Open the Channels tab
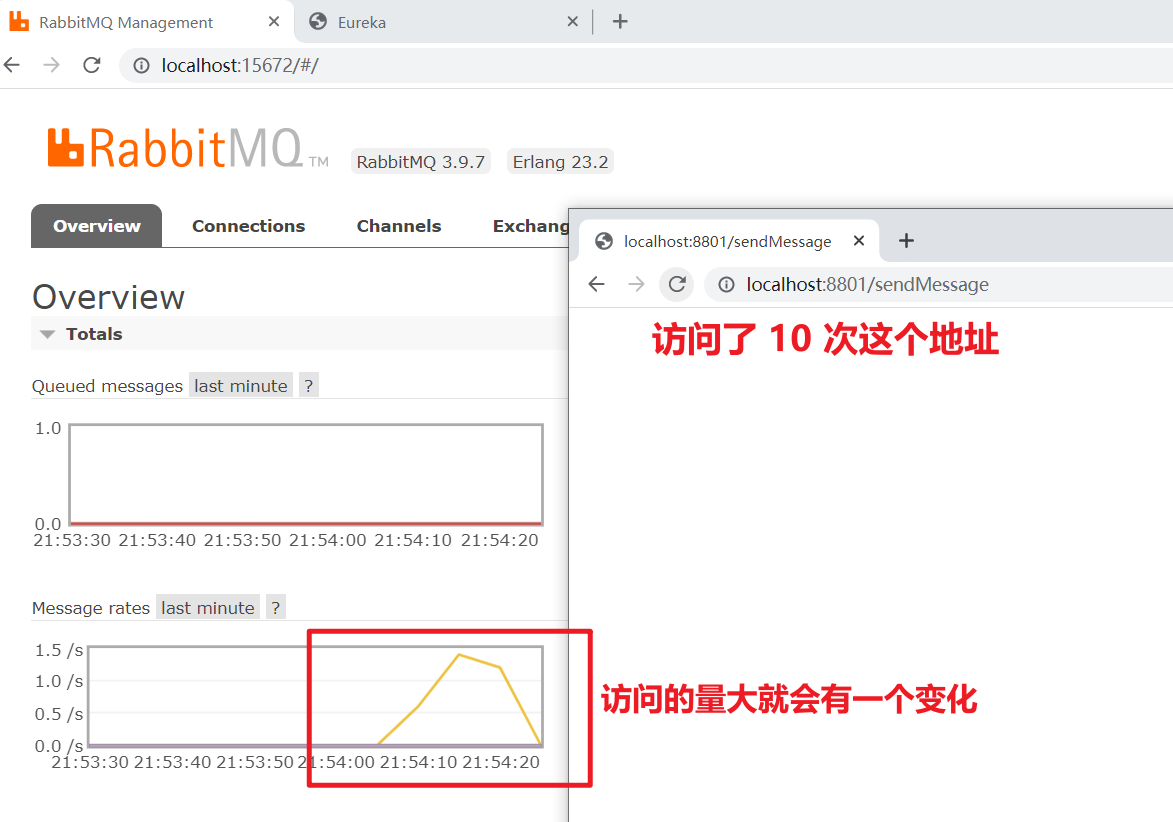 click(x=399, y=226)
